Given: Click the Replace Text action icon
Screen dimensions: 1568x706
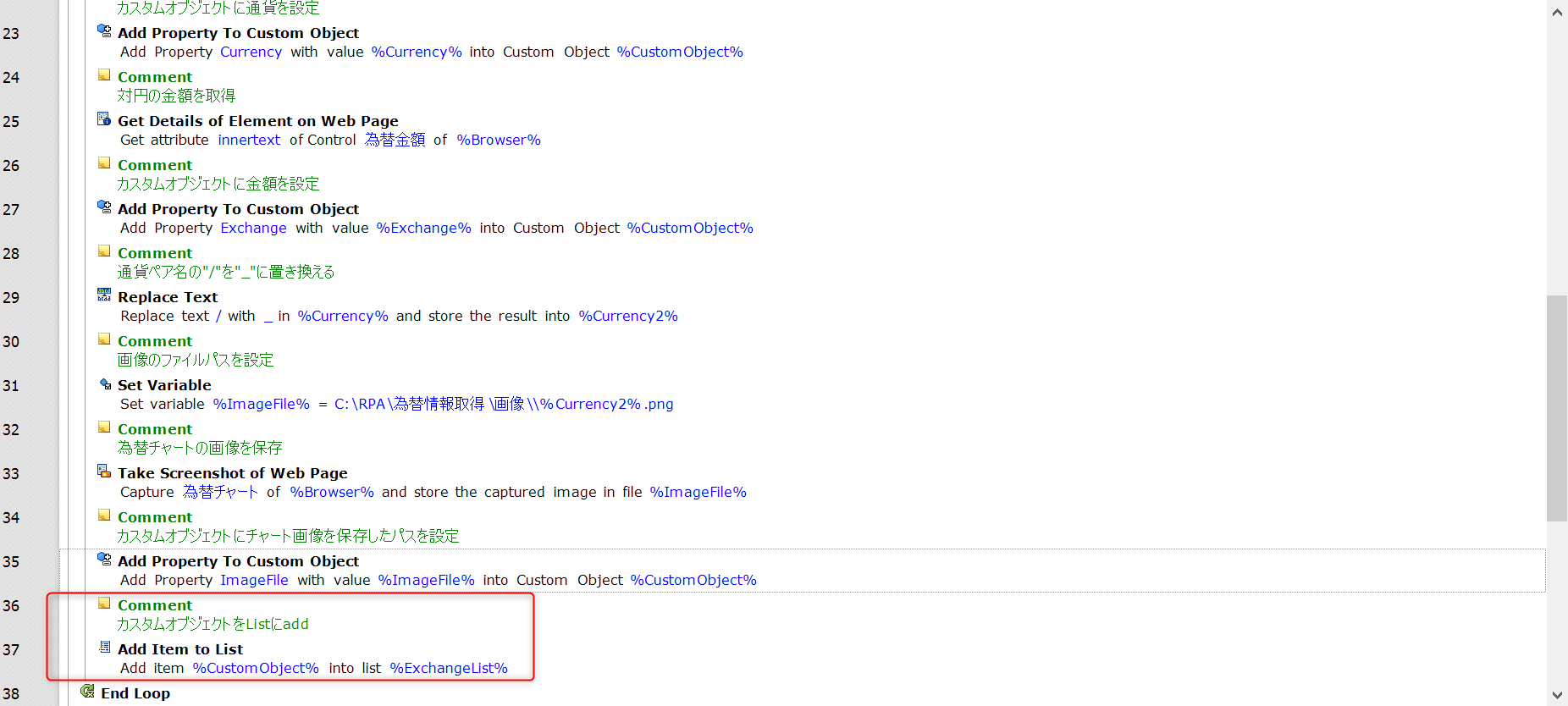Looking at the screenshot, I should tap(104, 295).
